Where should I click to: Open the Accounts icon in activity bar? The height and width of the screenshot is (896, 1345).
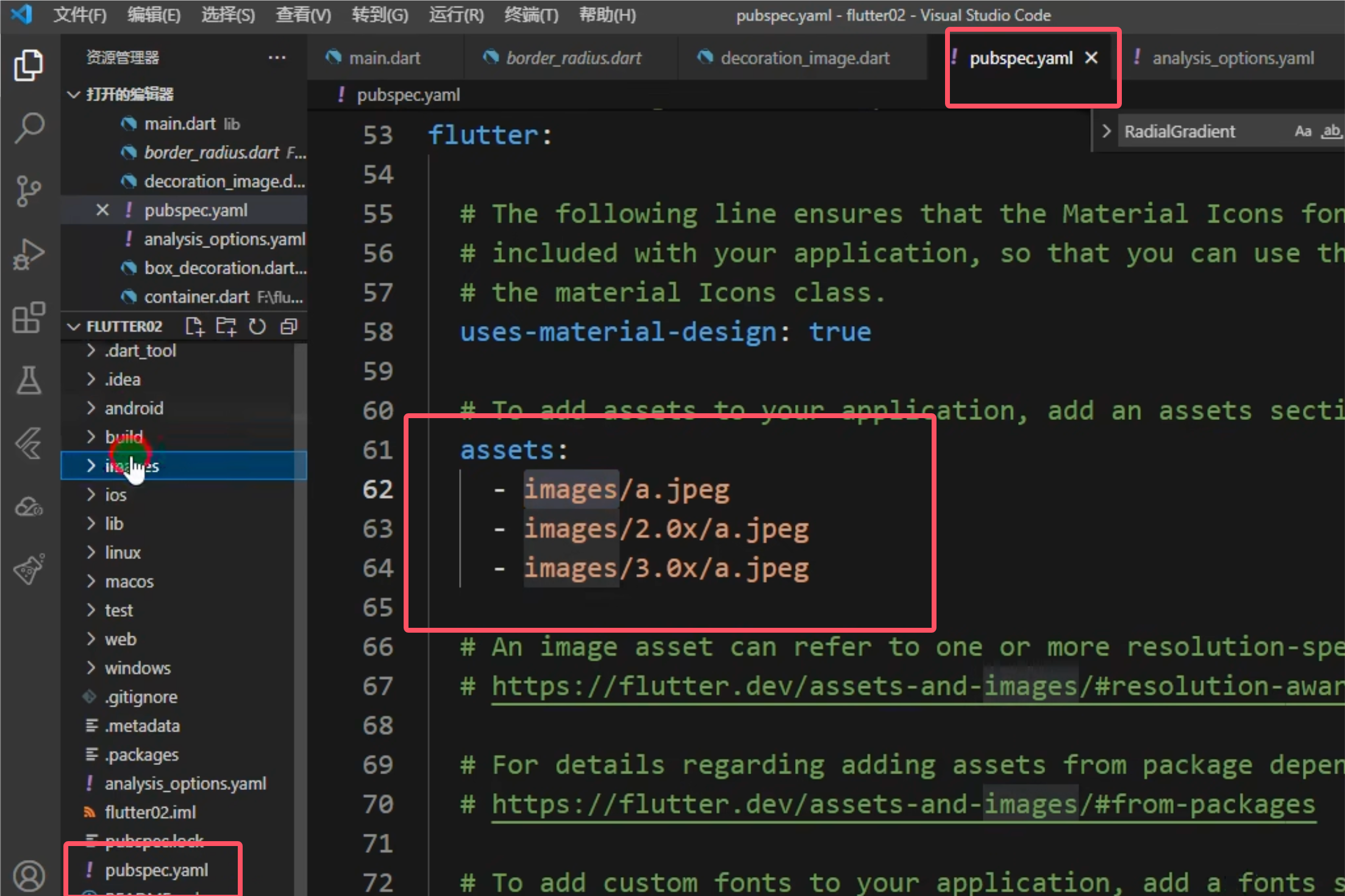click(29, 876)
